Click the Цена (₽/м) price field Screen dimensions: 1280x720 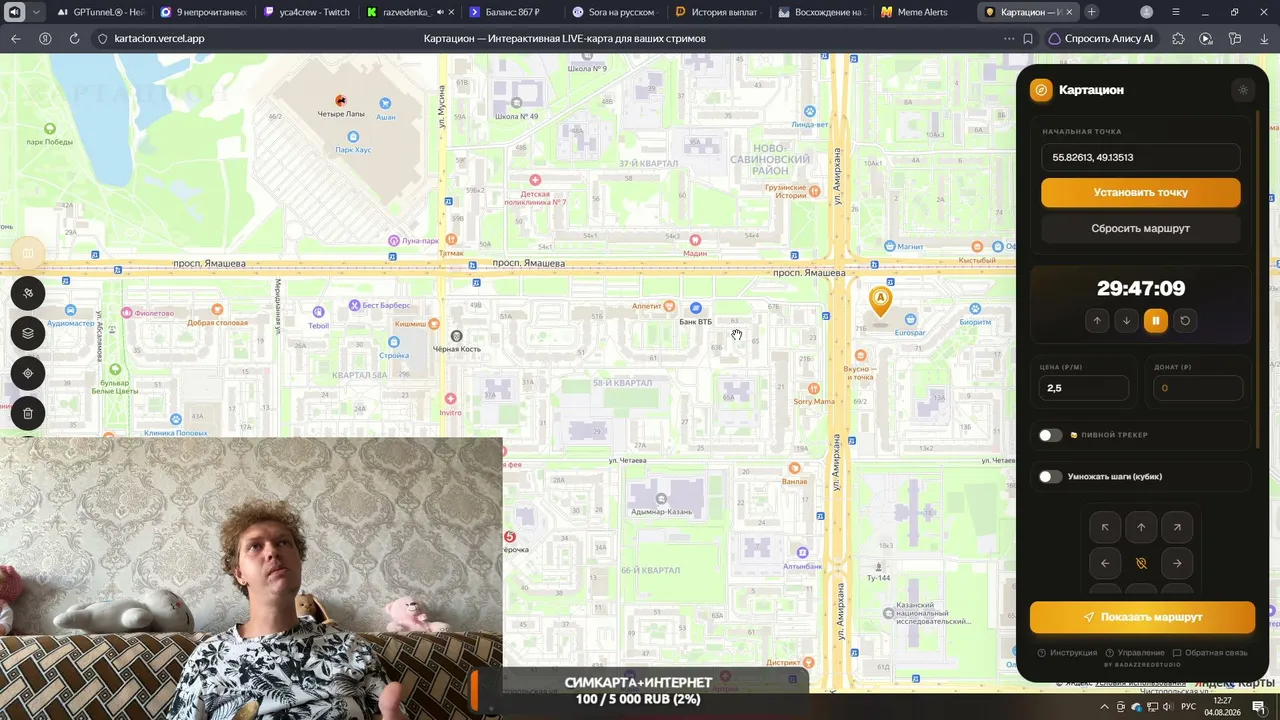click(x=1084, y=388)
